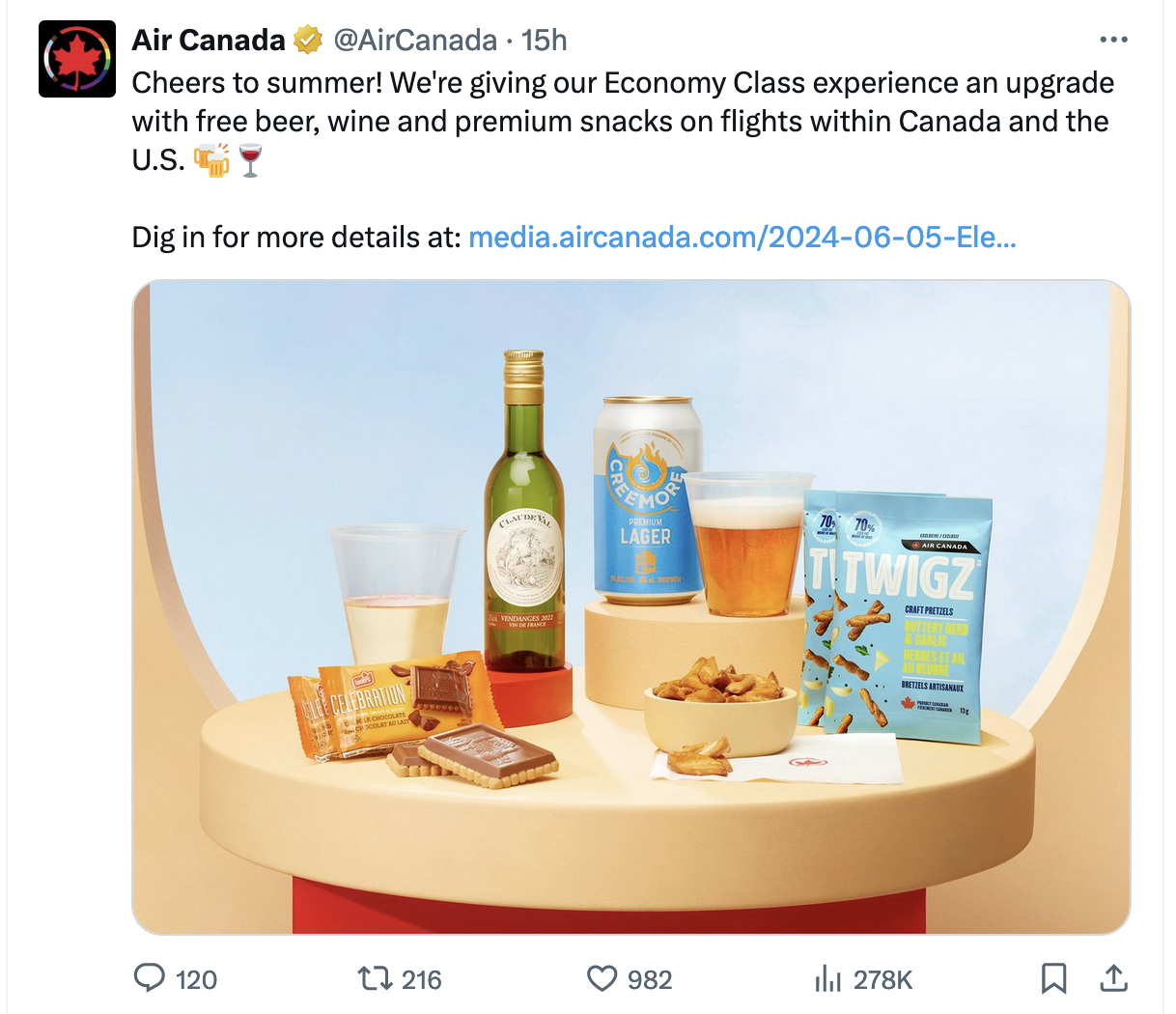Click the @AirCanada handle
Image resolution: width=1176 pixels, height=1014 pixels.
pyautogui.click(x=415, y=41)
